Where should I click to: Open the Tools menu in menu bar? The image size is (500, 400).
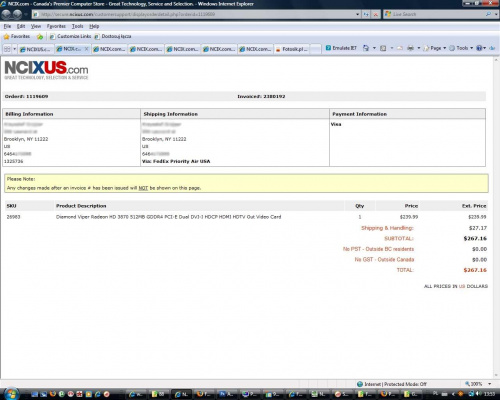[77, 26]
